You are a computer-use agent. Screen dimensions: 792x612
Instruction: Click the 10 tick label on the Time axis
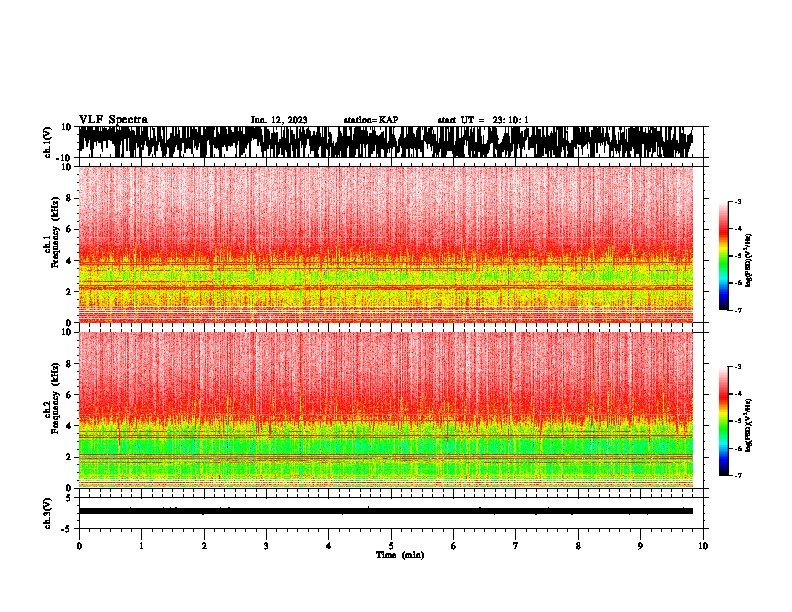[x=703, y=546]
